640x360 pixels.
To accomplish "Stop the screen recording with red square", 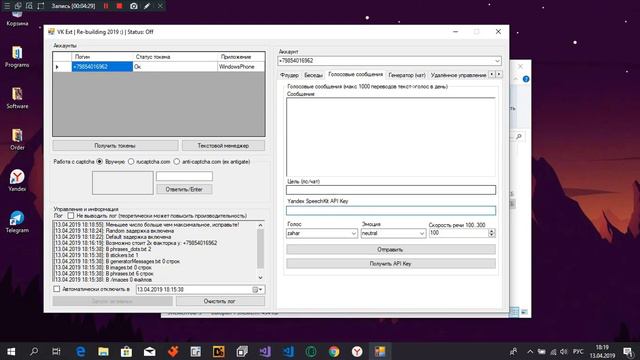I will [x=119, y=6].
